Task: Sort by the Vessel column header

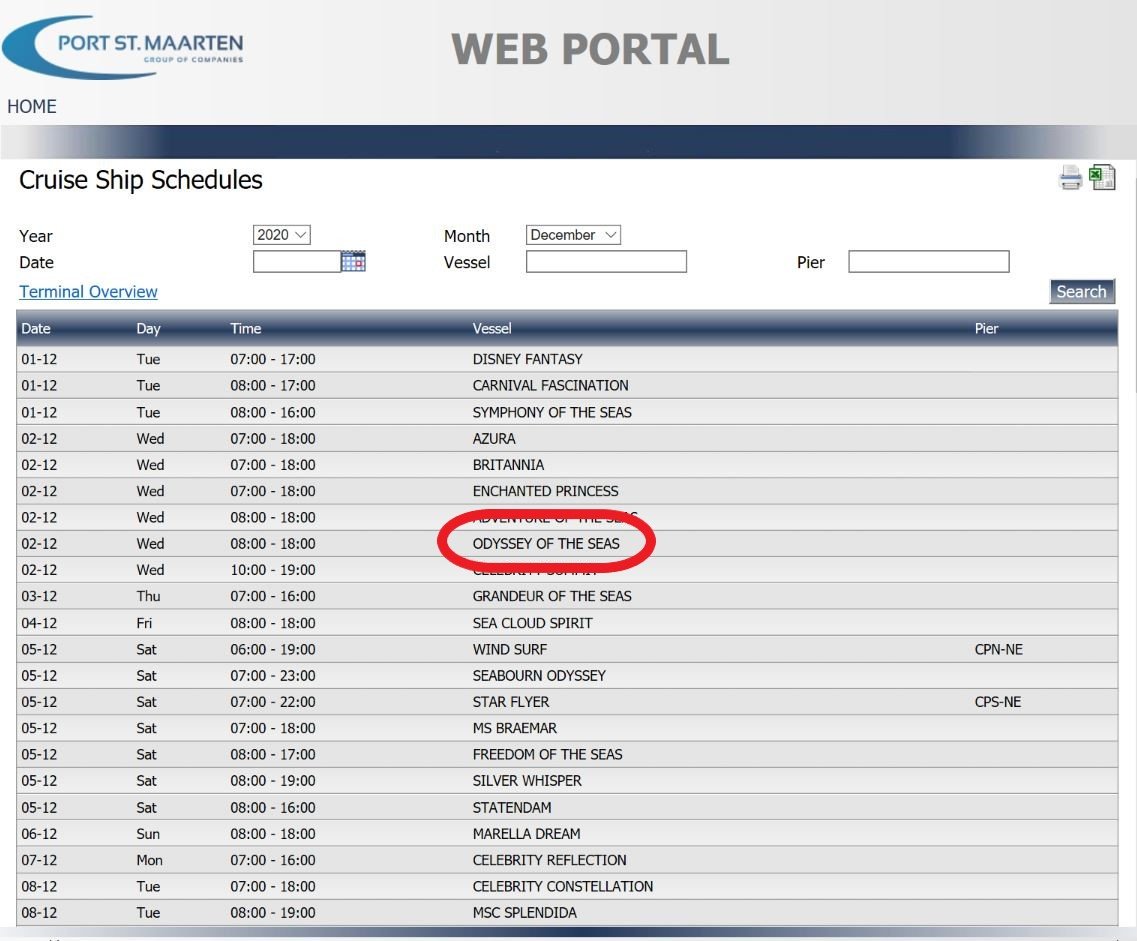Action: 492,328
